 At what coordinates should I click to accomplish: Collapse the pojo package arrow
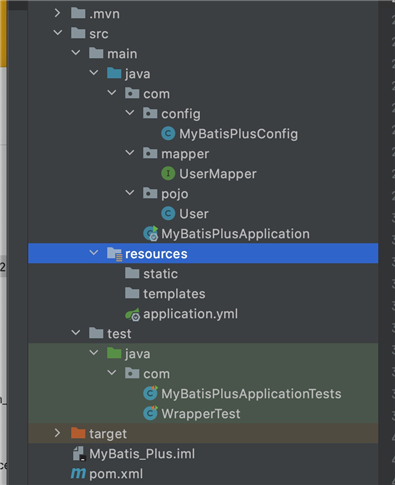tap(130, 193)
